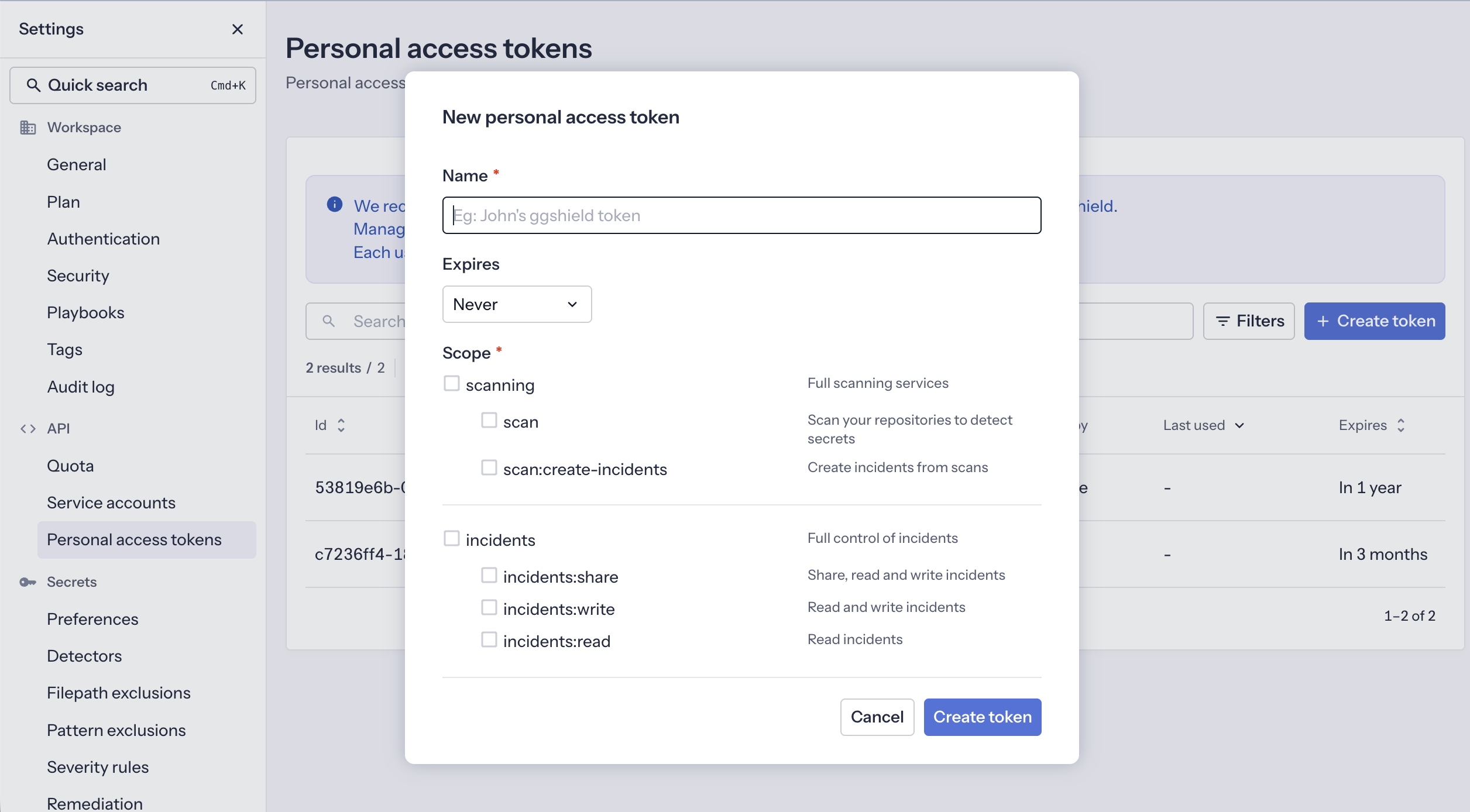Check the scan scope checkbox

(x=489, y=421)
